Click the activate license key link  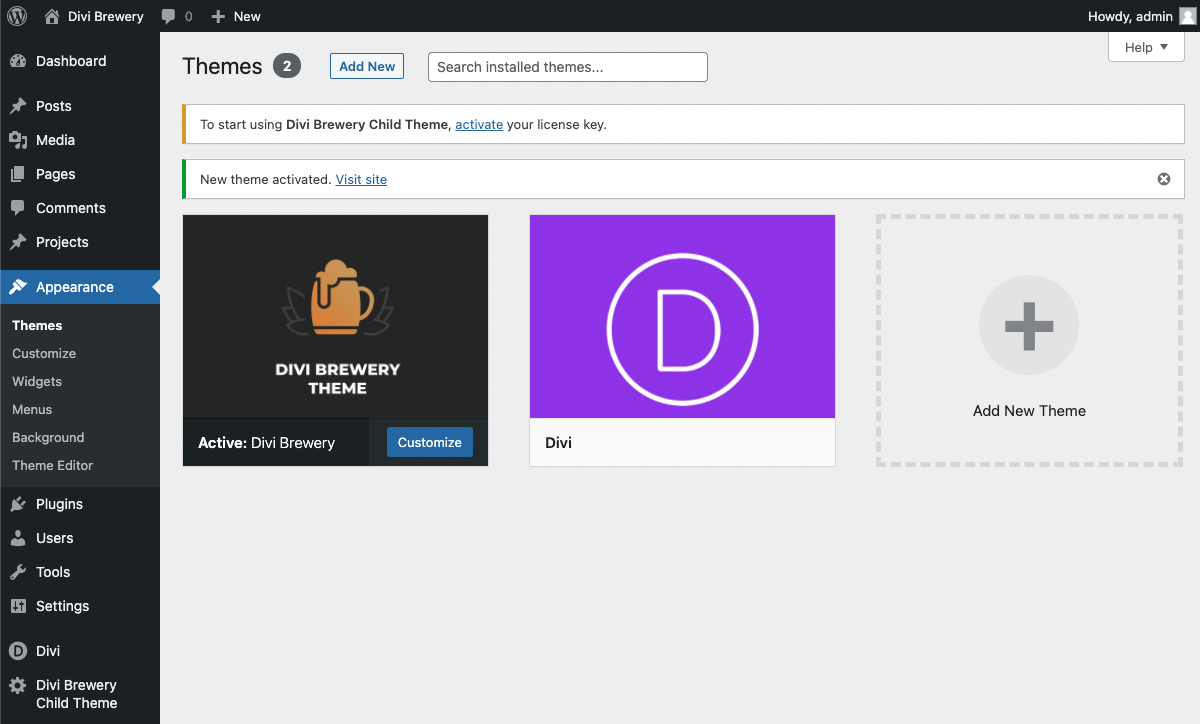click(x=479, y=125)
